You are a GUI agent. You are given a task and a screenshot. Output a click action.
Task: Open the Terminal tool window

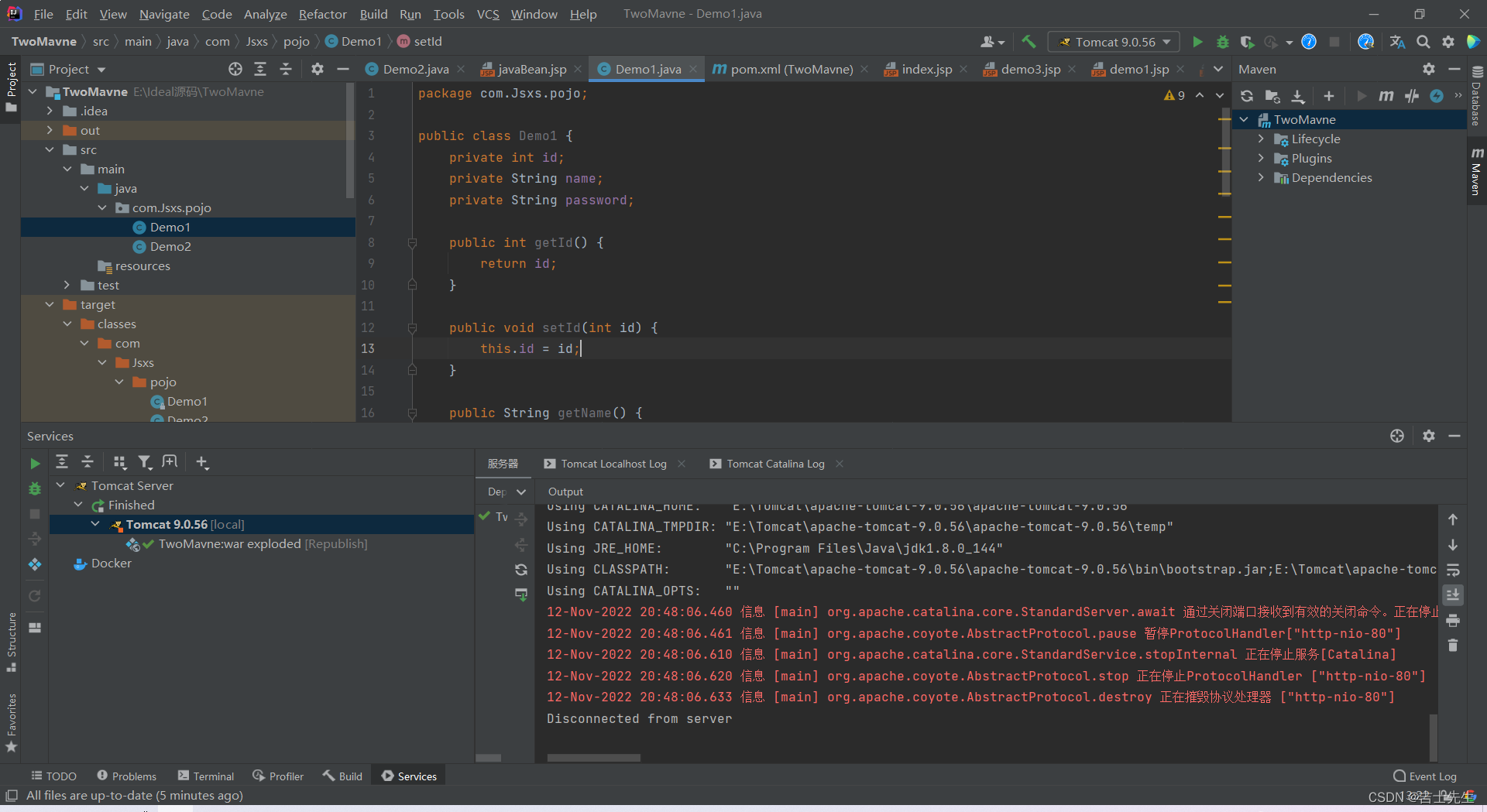pyautogui.click(x=205, y=776)
